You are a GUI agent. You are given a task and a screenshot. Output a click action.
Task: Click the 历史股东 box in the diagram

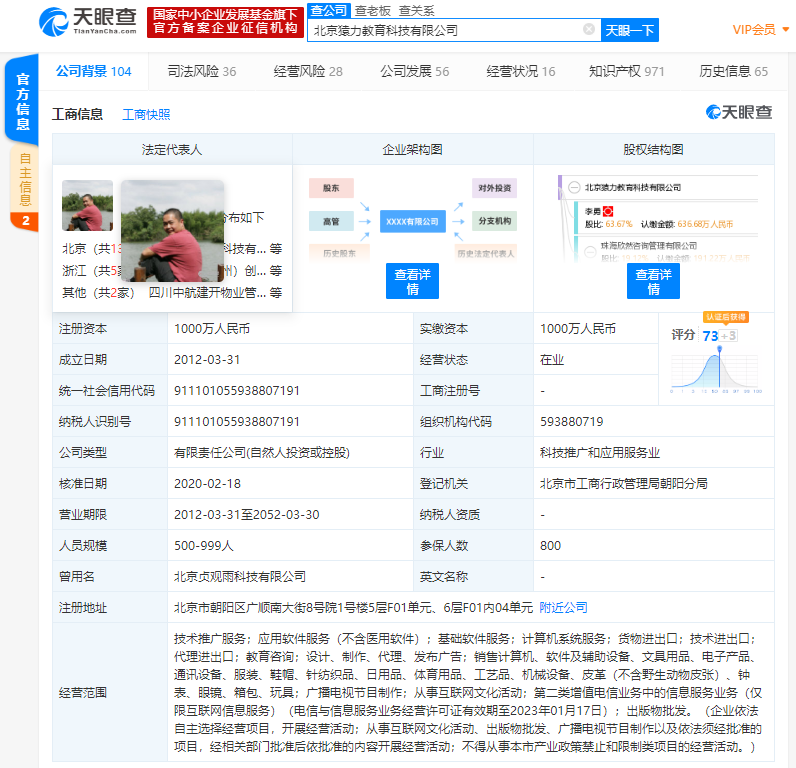click(x=339, y=253)
